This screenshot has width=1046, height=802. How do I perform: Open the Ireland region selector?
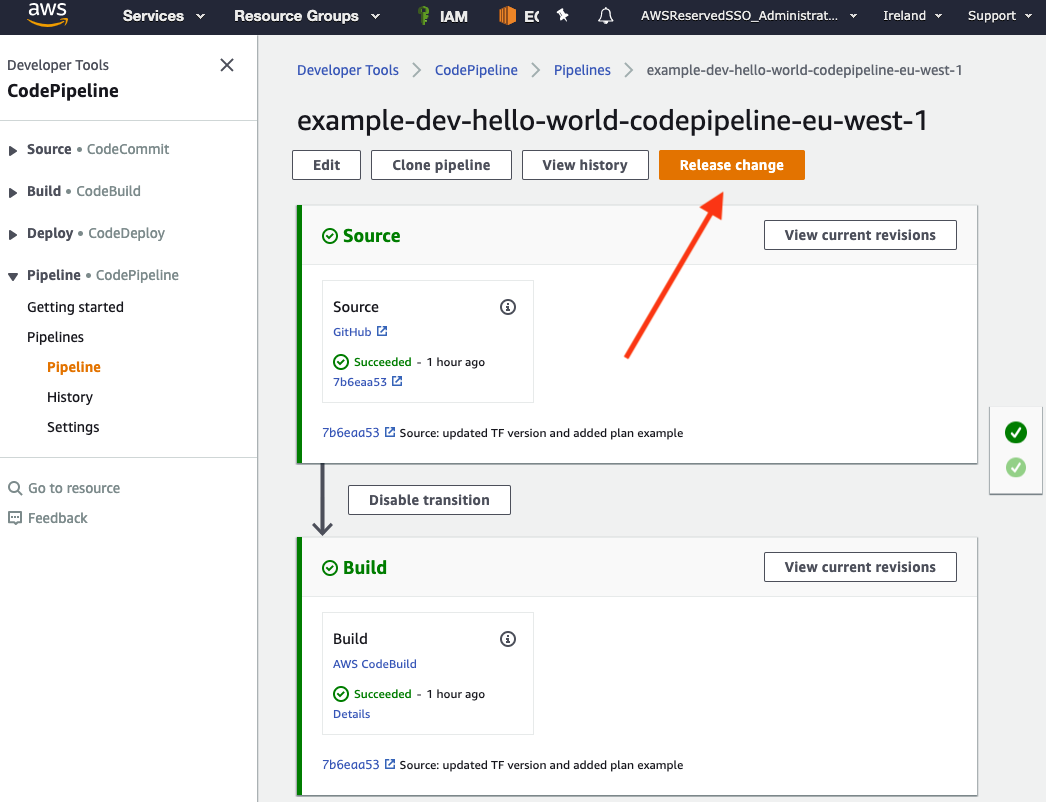(913, 16)
